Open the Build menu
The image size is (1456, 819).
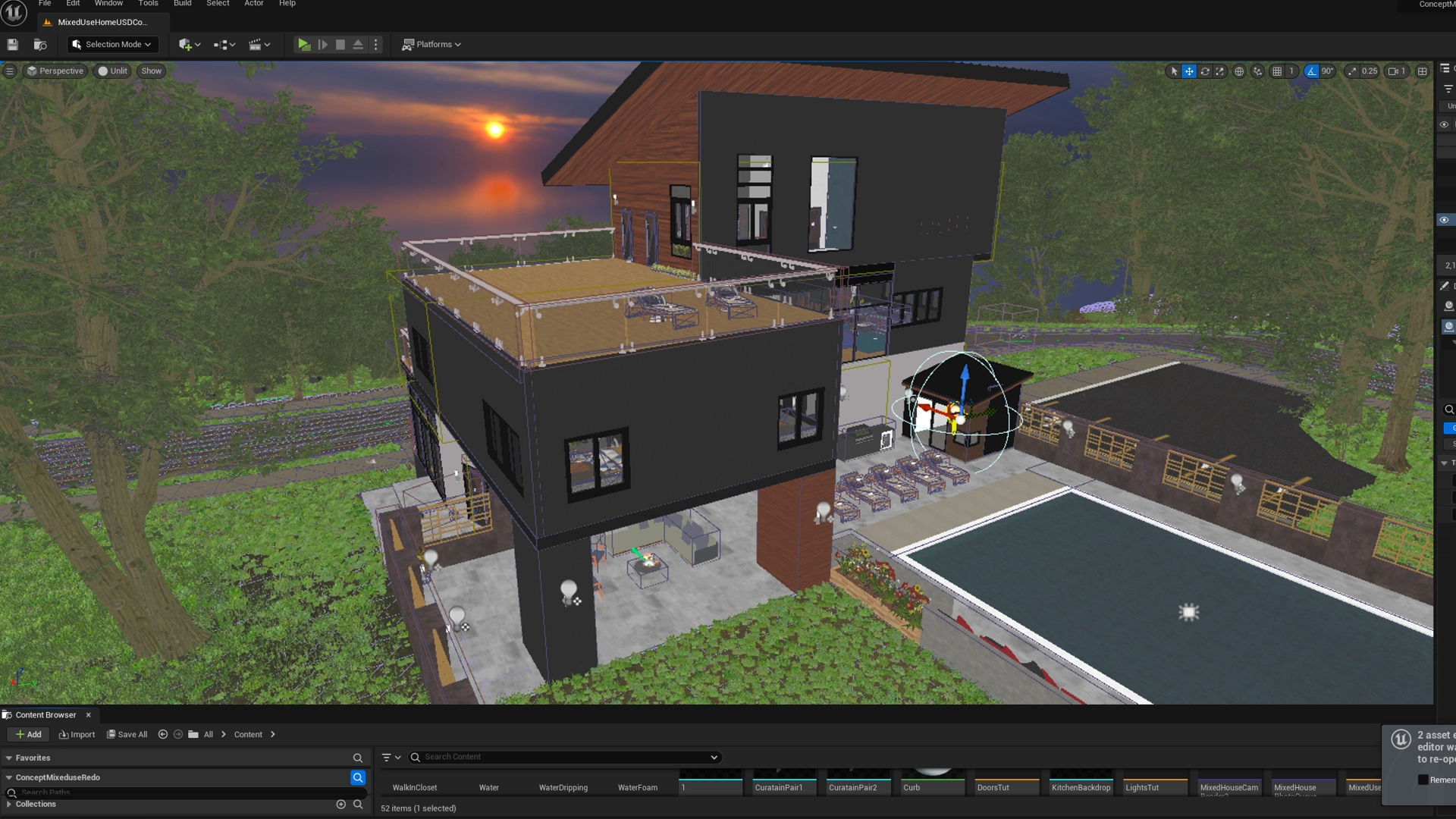point(182,4)
